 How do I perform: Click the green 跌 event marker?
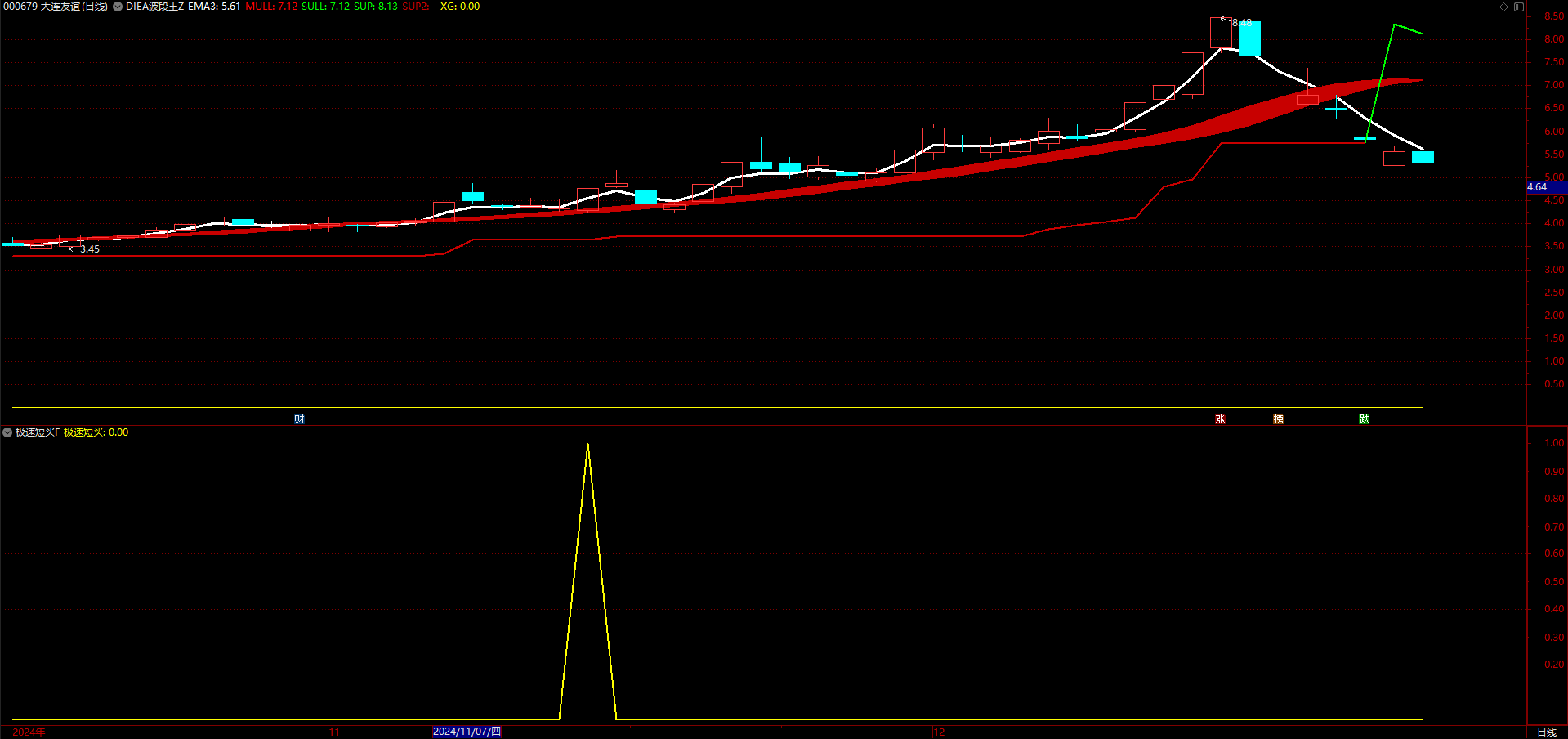click(x=1364, y=419)
